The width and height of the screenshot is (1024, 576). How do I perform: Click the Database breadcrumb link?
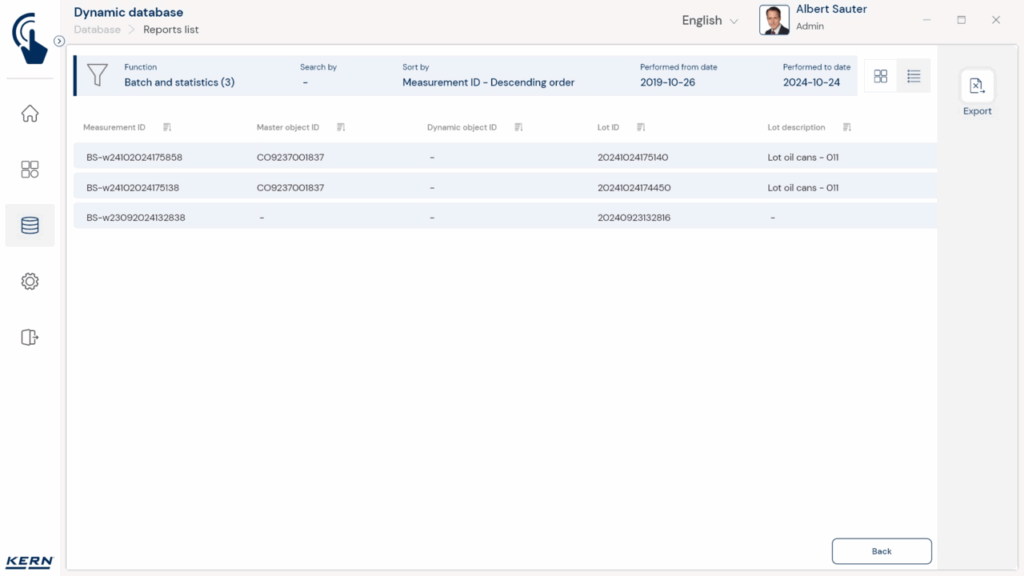pyautogui.click(x=97, y=30)
